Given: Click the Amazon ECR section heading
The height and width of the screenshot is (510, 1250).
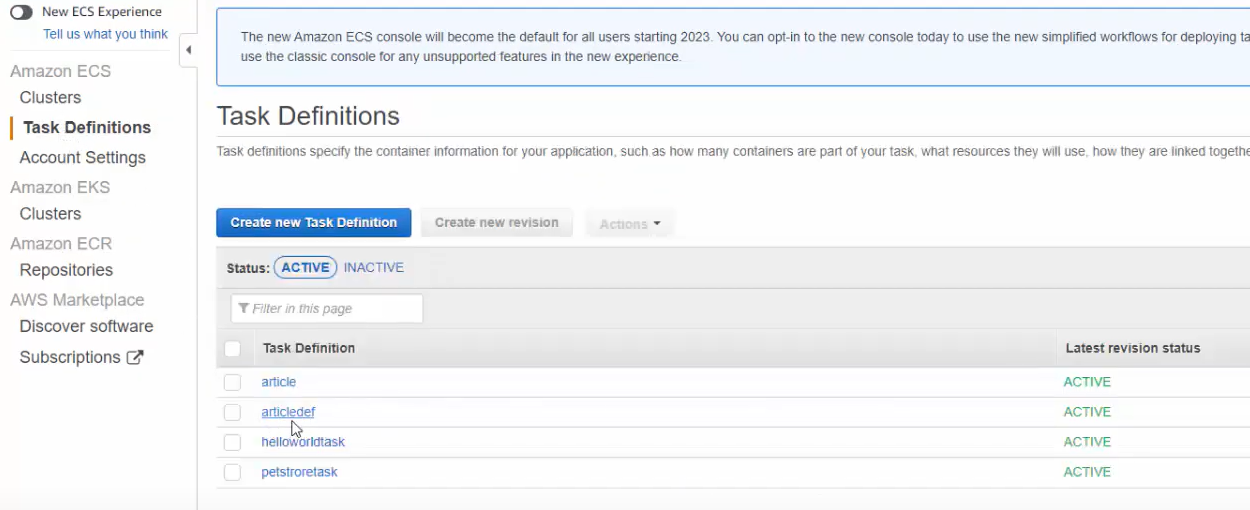Looking at the screenshot, I should 61,244.
